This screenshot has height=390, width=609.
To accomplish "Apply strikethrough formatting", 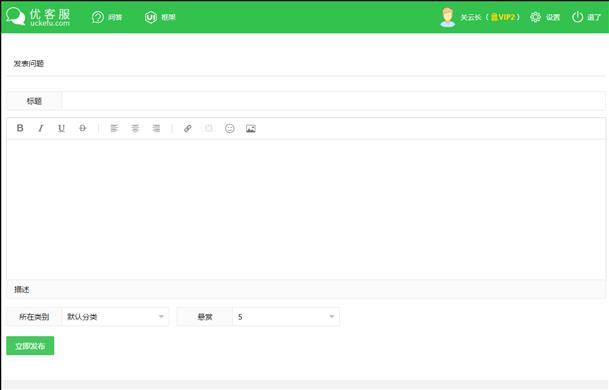I will [x=82, y=128].
